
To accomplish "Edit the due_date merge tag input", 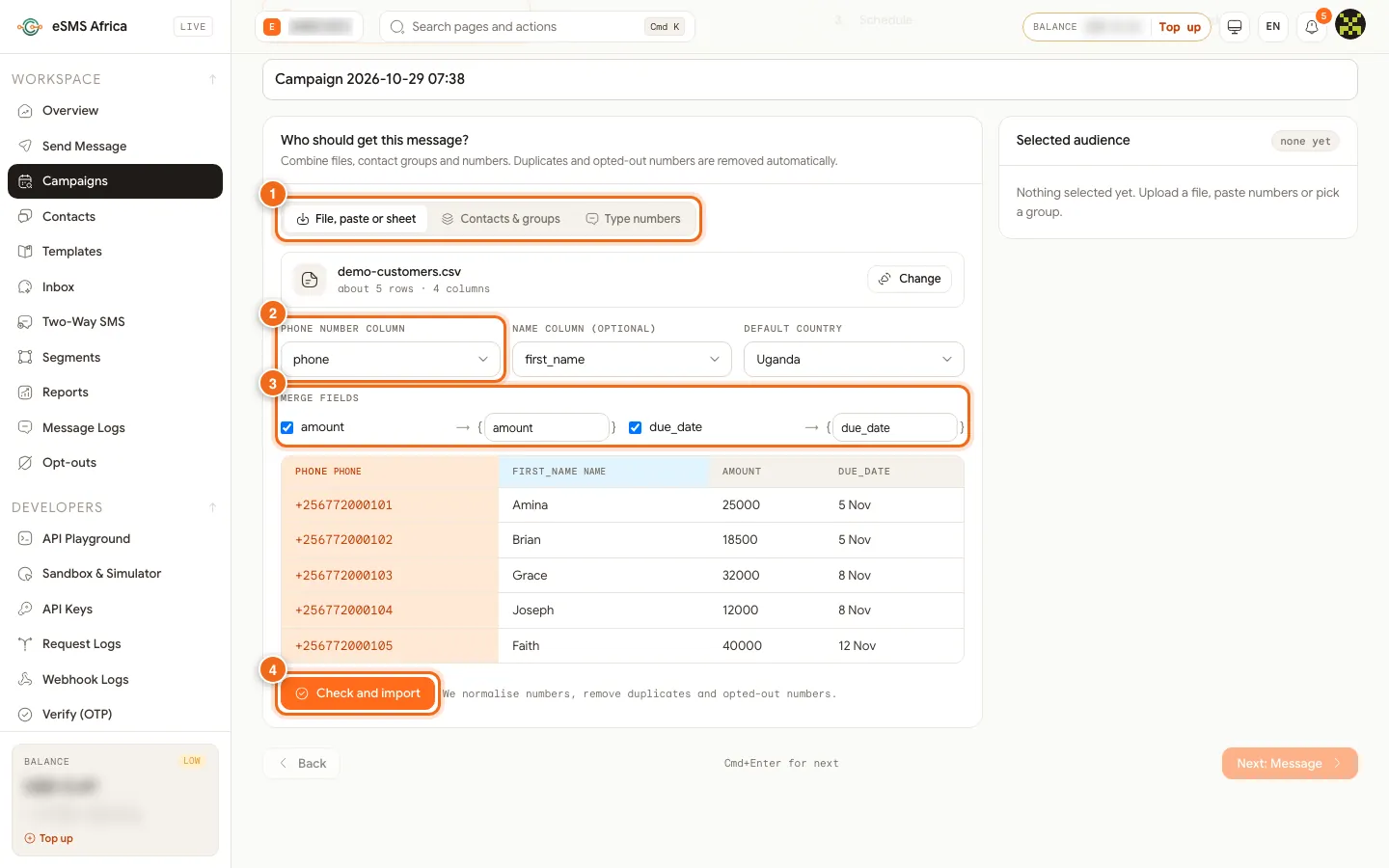I will (895, 427).
